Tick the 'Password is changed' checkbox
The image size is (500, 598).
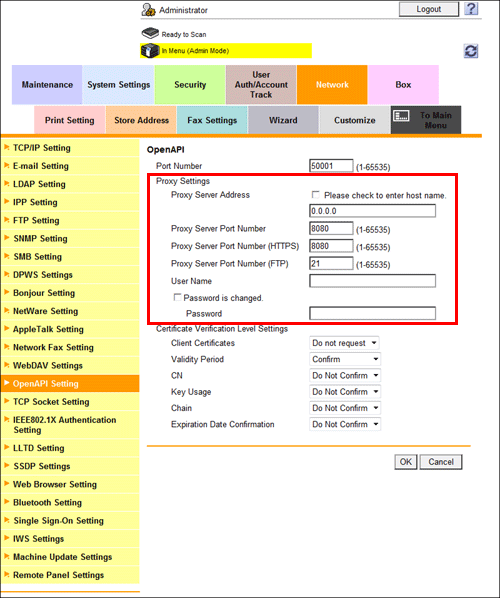click(x=177, y=297)
